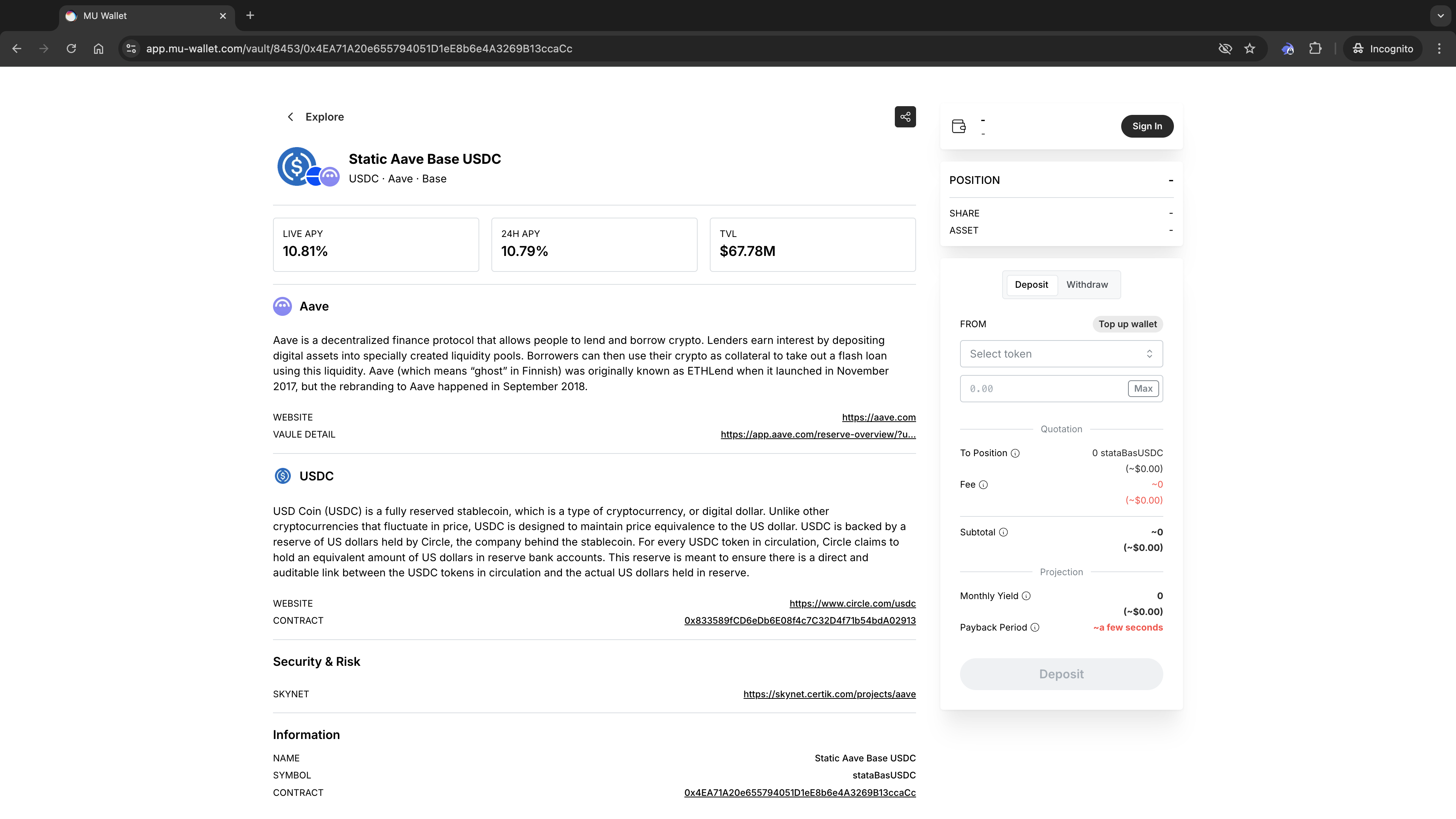Switch to the Withdraw tab
Image resolution: width=1456 pixels, height=819 pixels.
coord(1087,285)
